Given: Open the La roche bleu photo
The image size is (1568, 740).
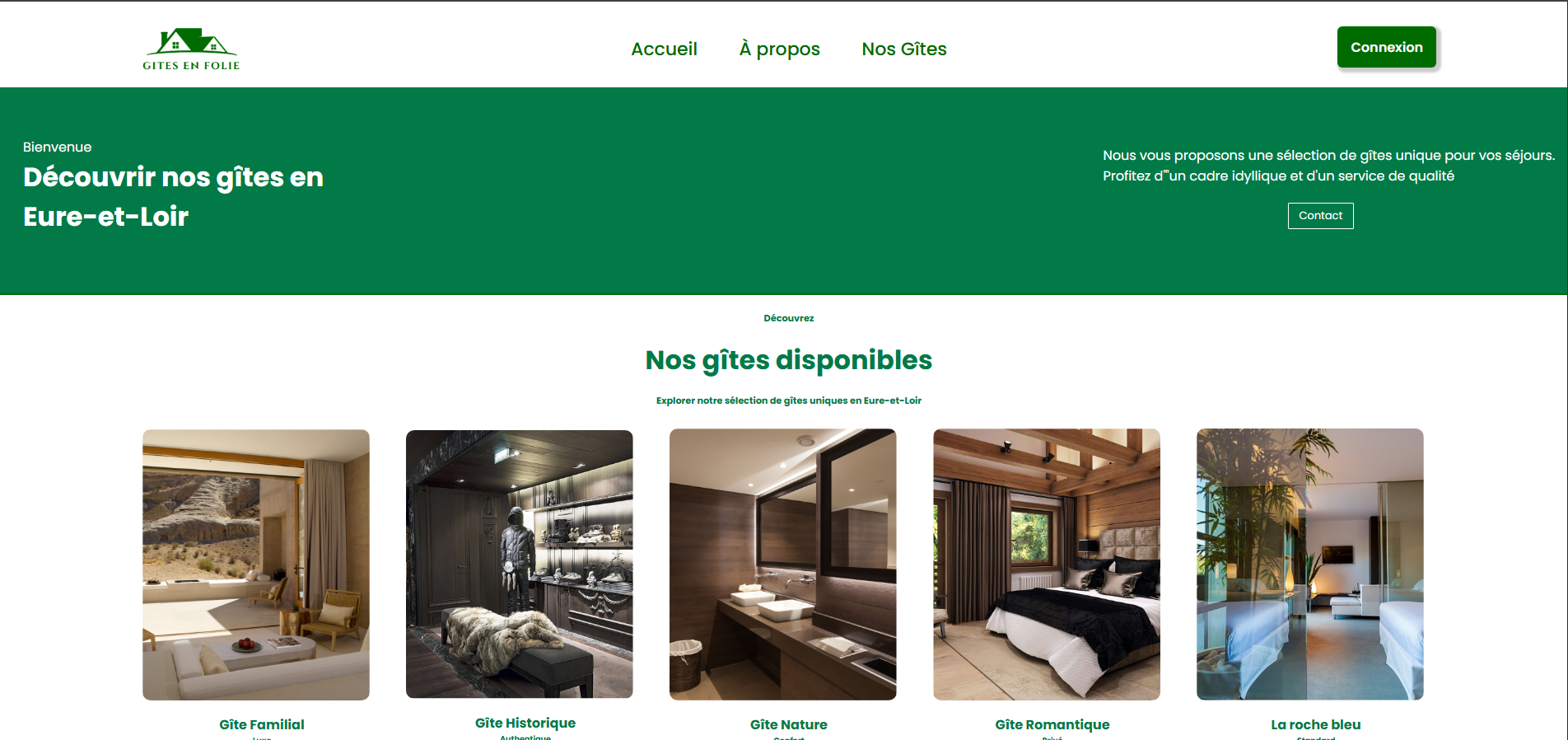Looking at the screenshot, I should tap(1310, 564).
